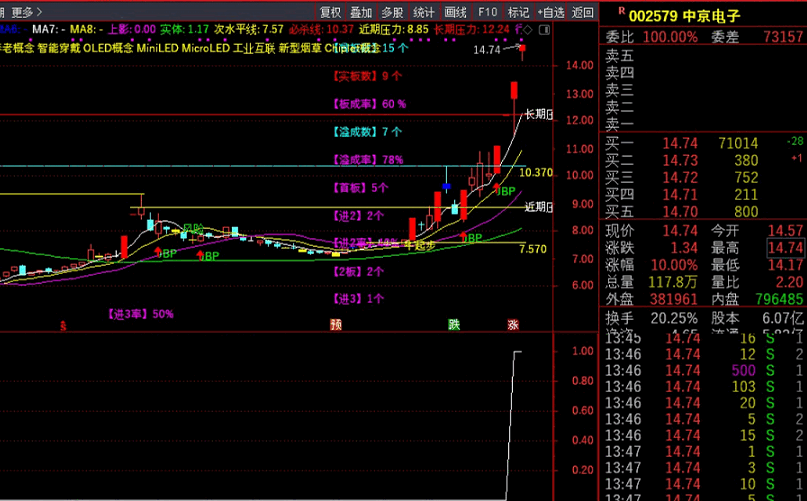Click the 必杀线: 10.37 indicator value
Viewport: 807px width, 501px height.
coord(321,29)
